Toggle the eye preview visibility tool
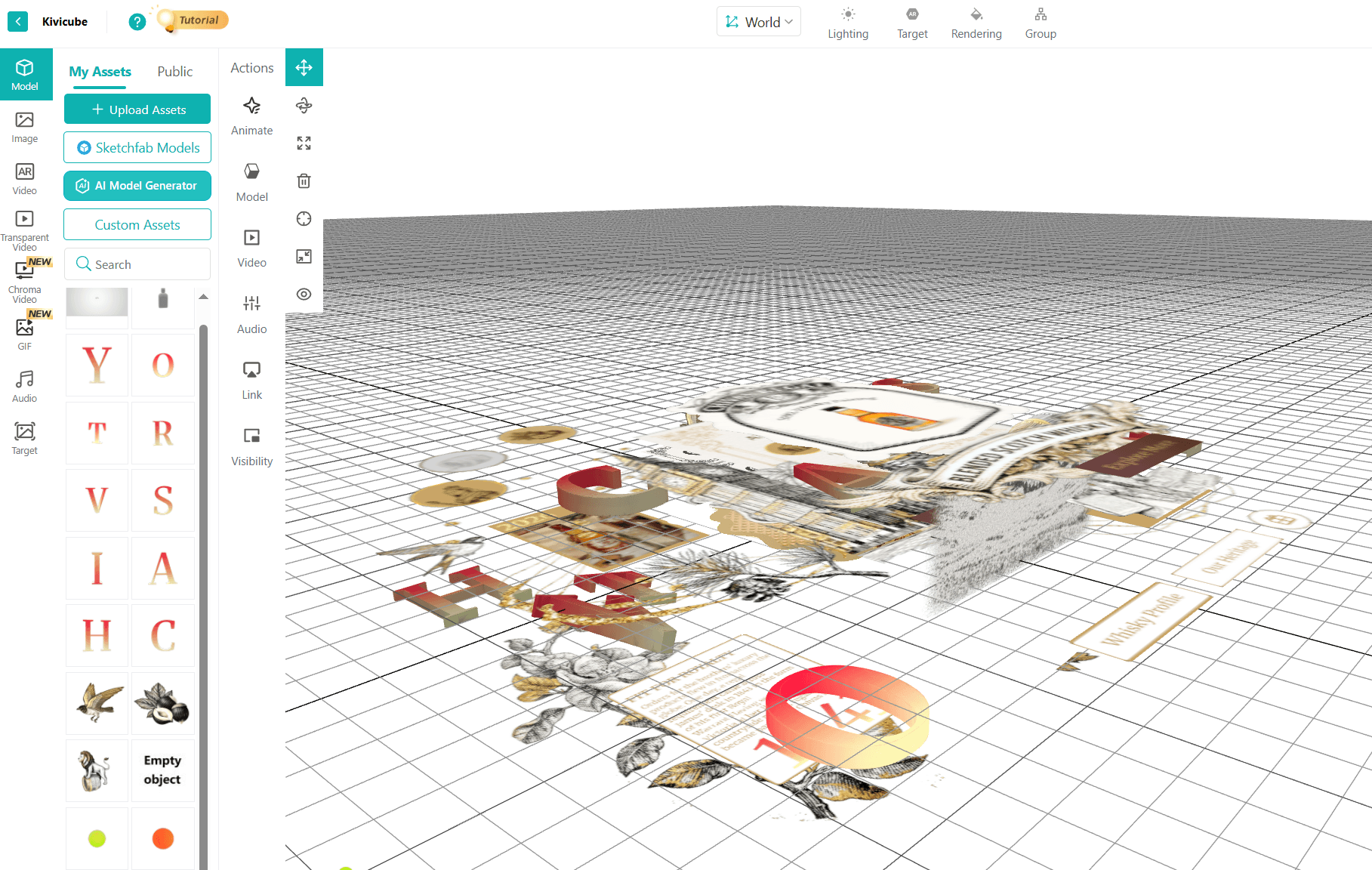Image resolution: width=1372 pixels, height=870 pixels. 304,295
